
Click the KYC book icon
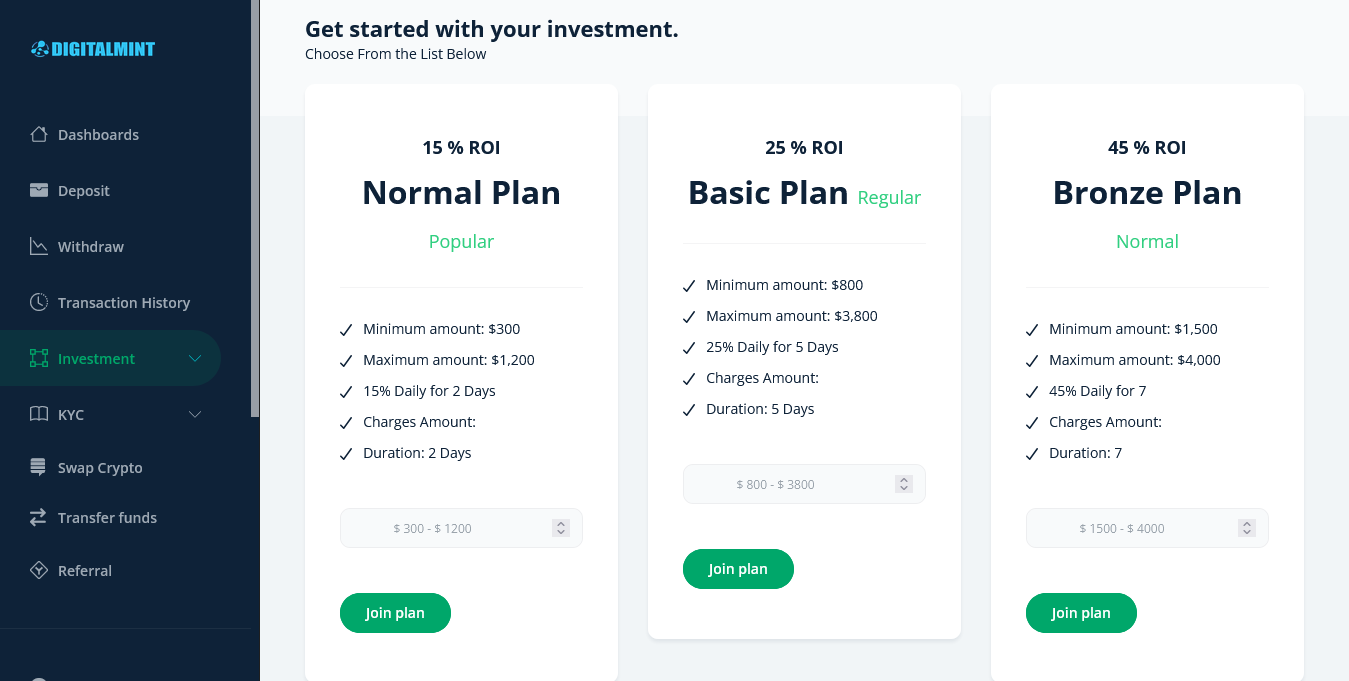pos(39,414)
